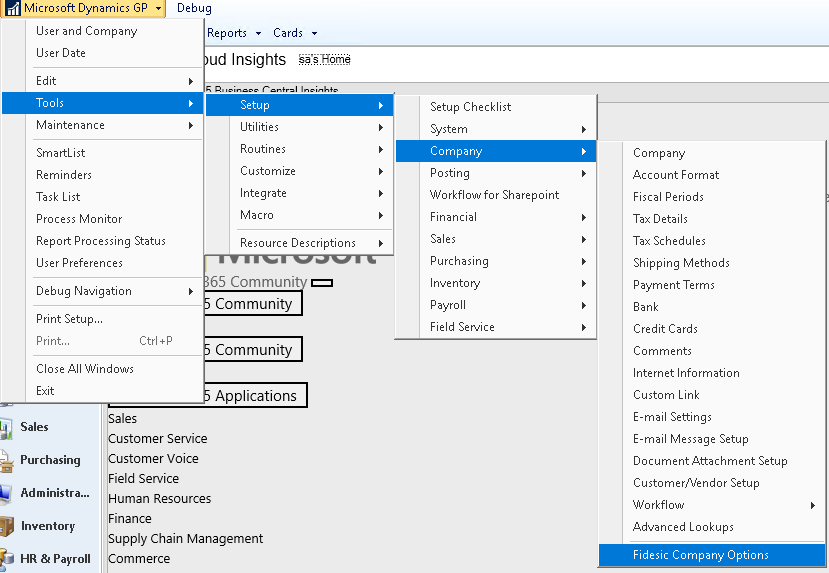Open E-mail Settings
This screenshot has height=573, width=829.
[712, 417]
